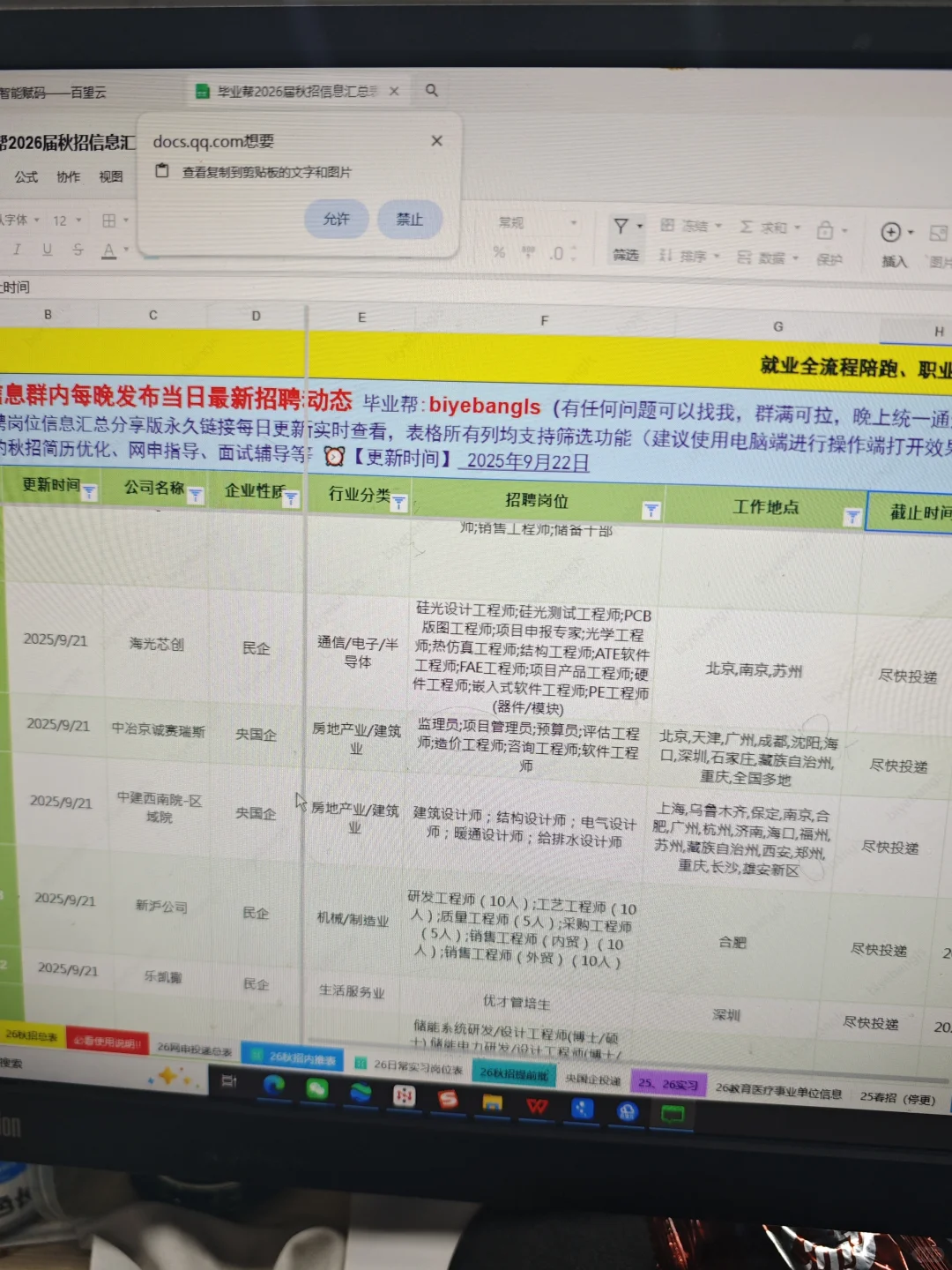Apply italic formatting
This screenshot has height=1270, width=952.
(x=17, y=250)
